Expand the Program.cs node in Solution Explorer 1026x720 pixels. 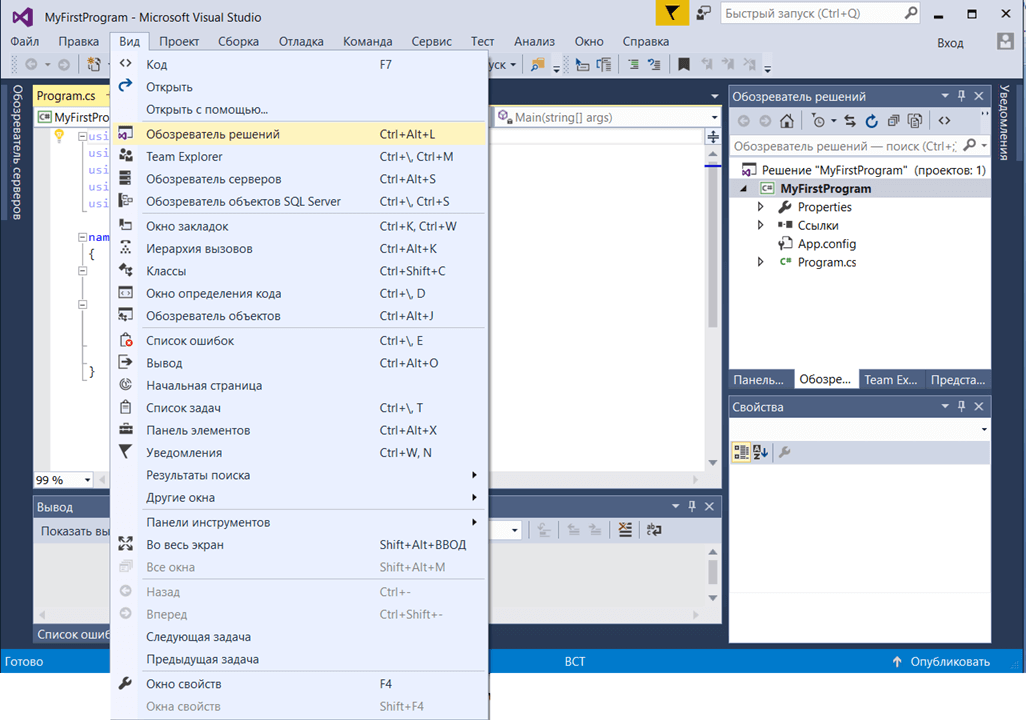click(x=760, y=262)
